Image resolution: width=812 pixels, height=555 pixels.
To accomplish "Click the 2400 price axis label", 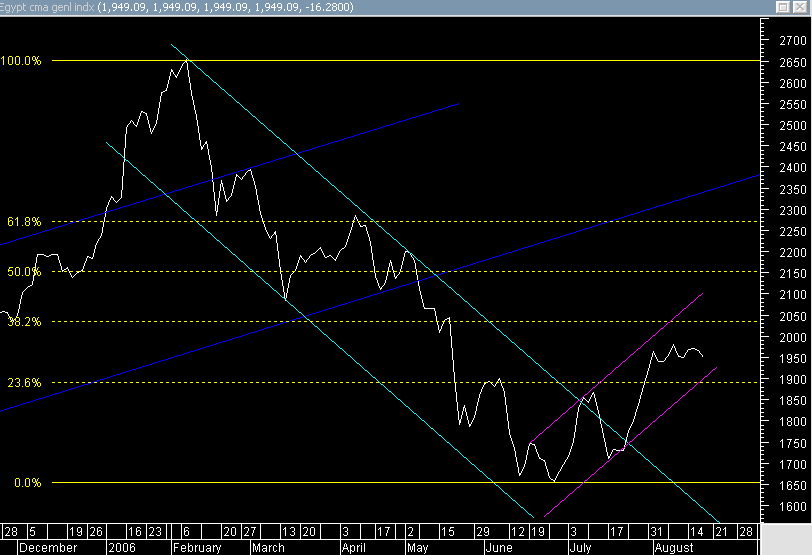I will [x=793, y=168].
